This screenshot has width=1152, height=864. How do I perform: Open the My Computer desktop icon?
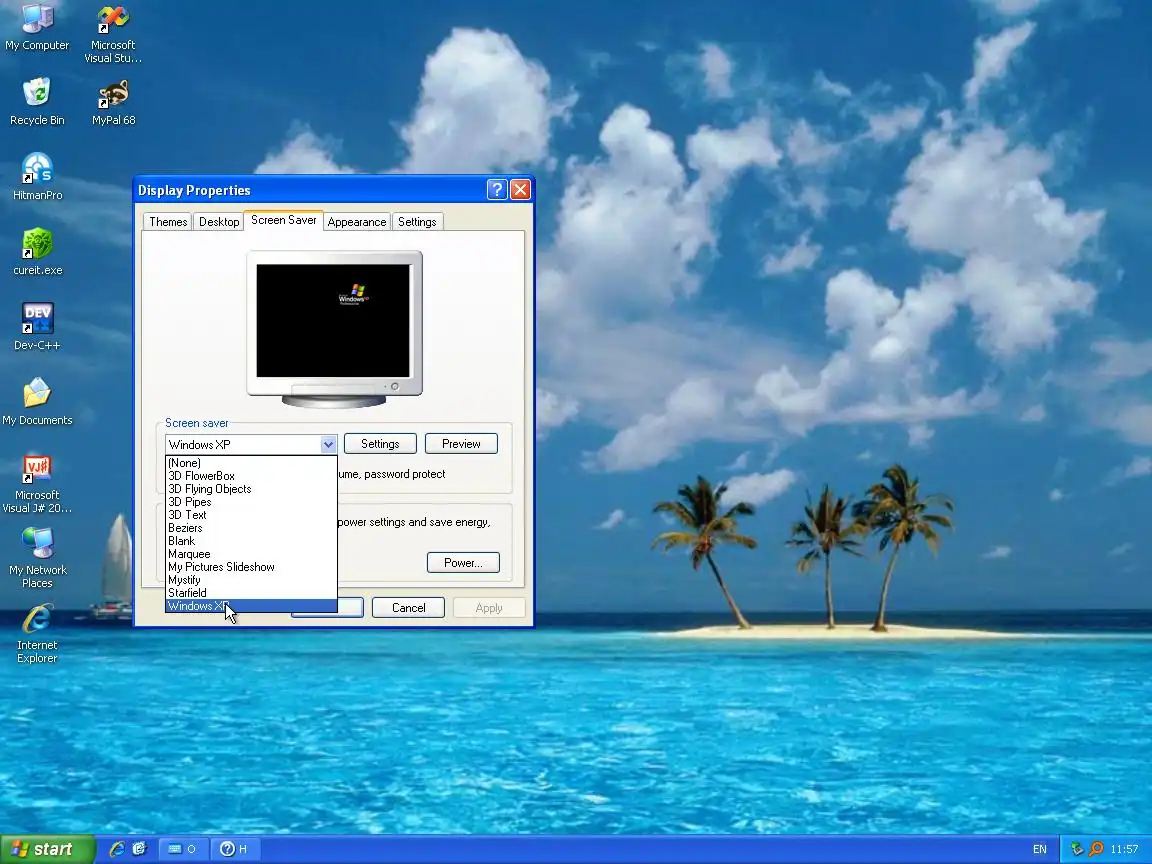[x=37, y=28]
